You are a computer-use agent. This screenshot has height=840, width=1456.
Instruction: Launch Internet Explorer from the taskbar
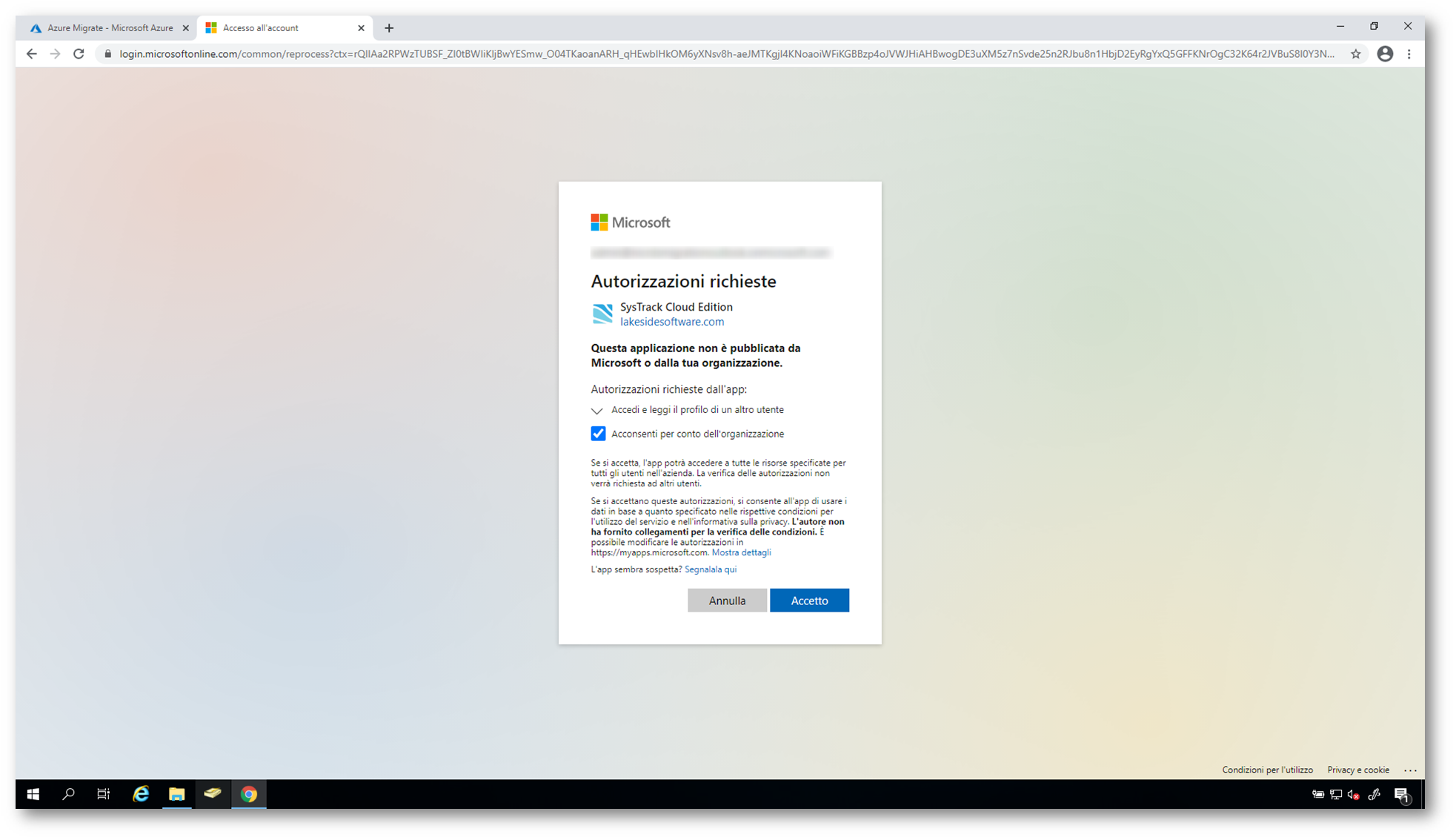[x=140, y=794]
